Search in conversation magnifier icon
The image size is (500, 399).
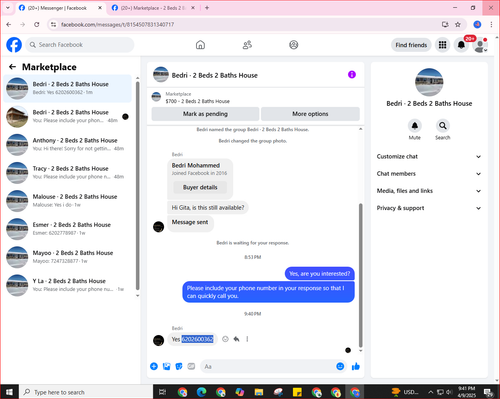[443, 126]
